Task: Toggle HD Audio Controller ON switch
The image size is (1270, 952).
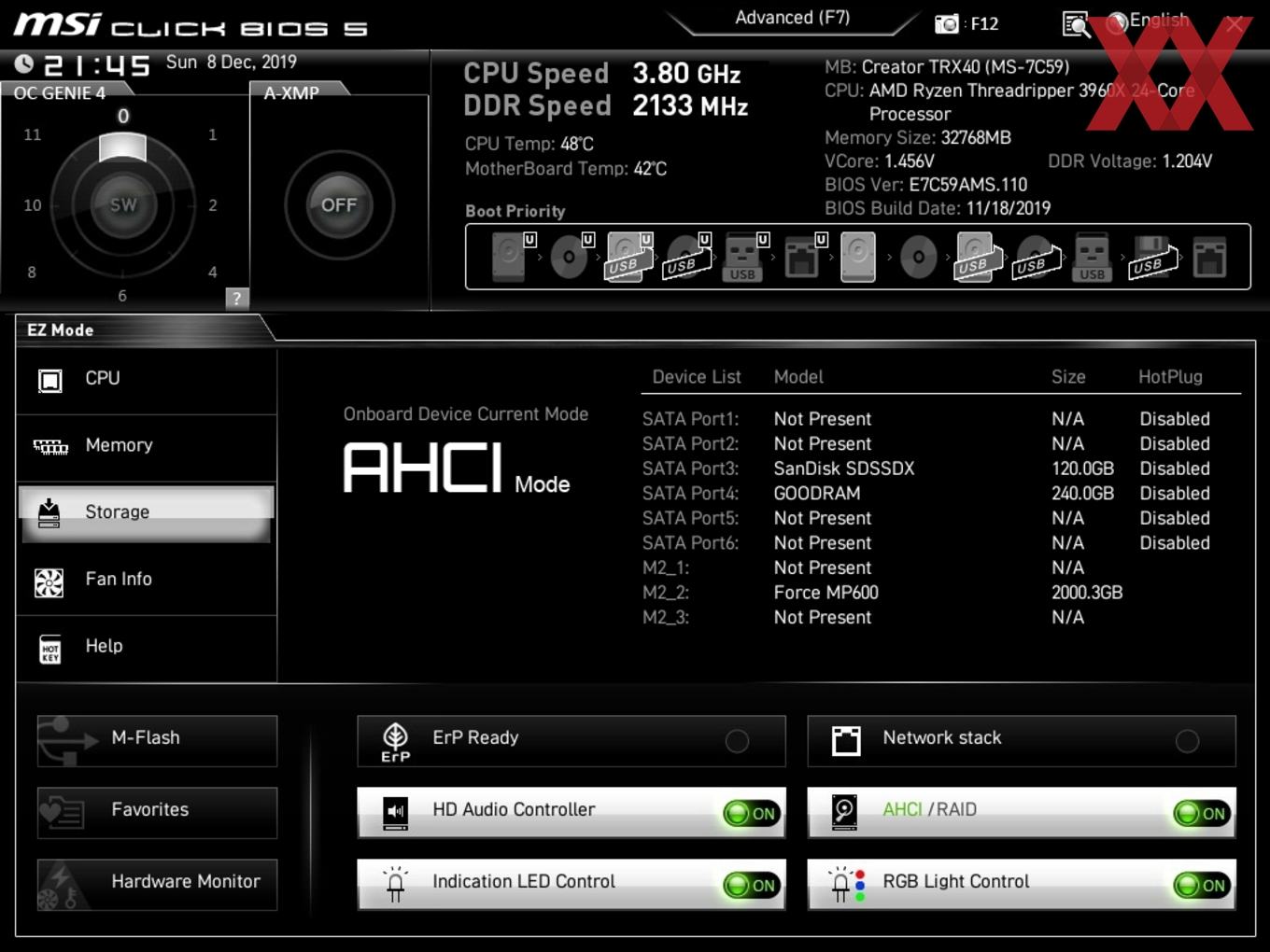Action: [x=751, y=813]
